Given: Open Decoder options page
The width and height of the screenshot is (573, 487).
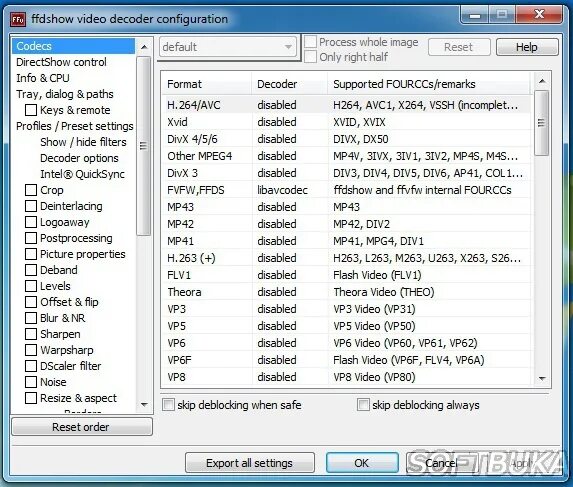Looking at the screenshot, I should [79, 158].
